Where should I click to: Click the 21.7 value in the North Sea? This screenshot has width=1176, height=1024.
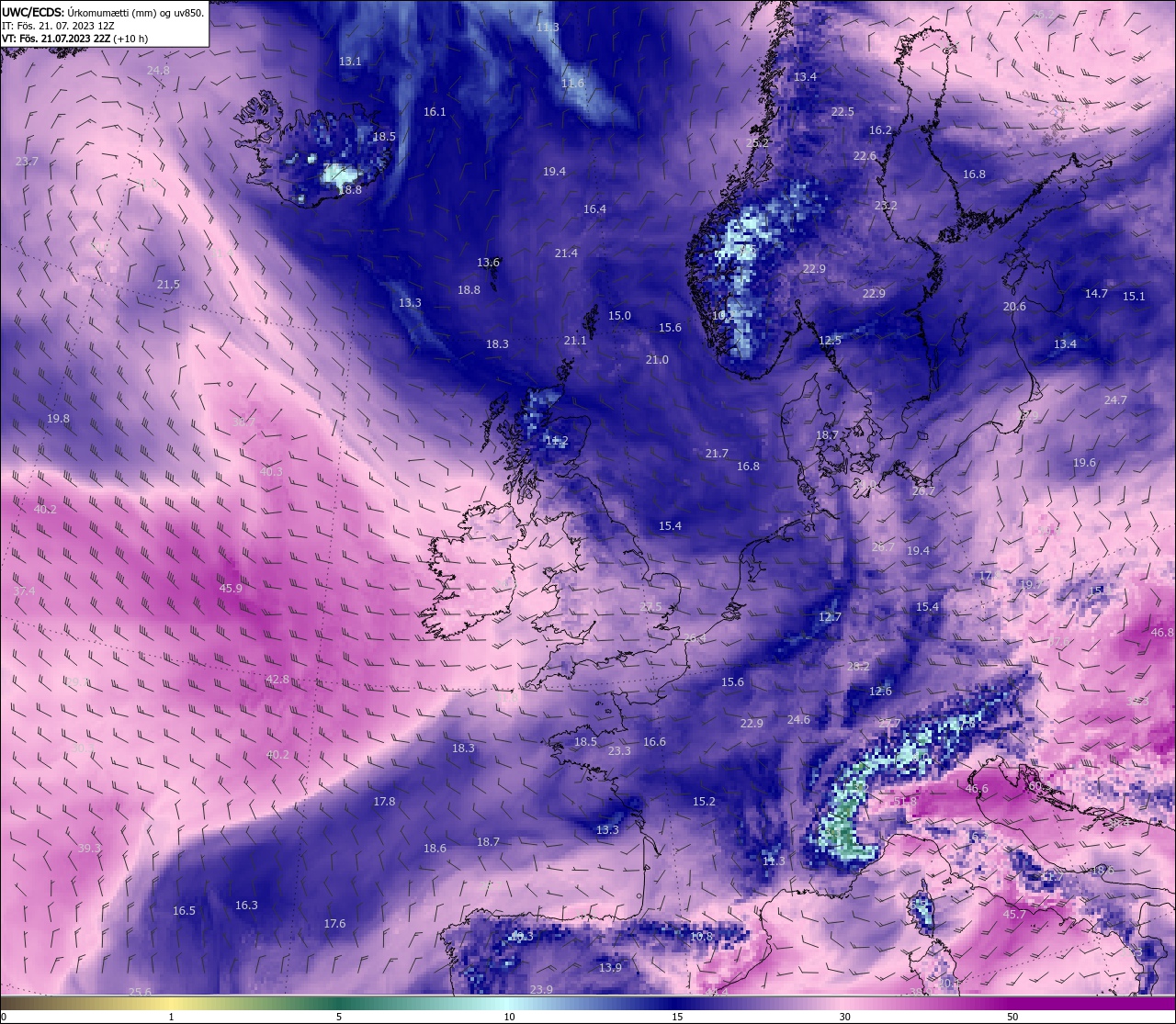(x=717, y=454)
